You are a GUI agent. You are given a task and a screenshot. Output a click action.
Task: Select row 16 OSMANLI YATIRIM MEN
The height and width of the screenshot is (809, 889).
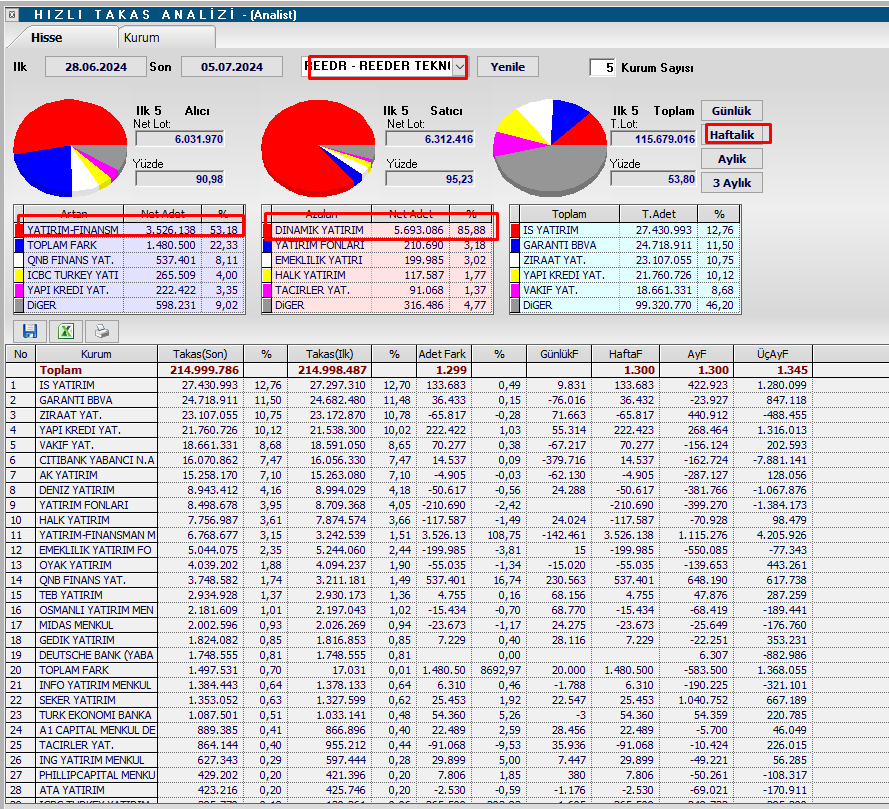(409, 610)
